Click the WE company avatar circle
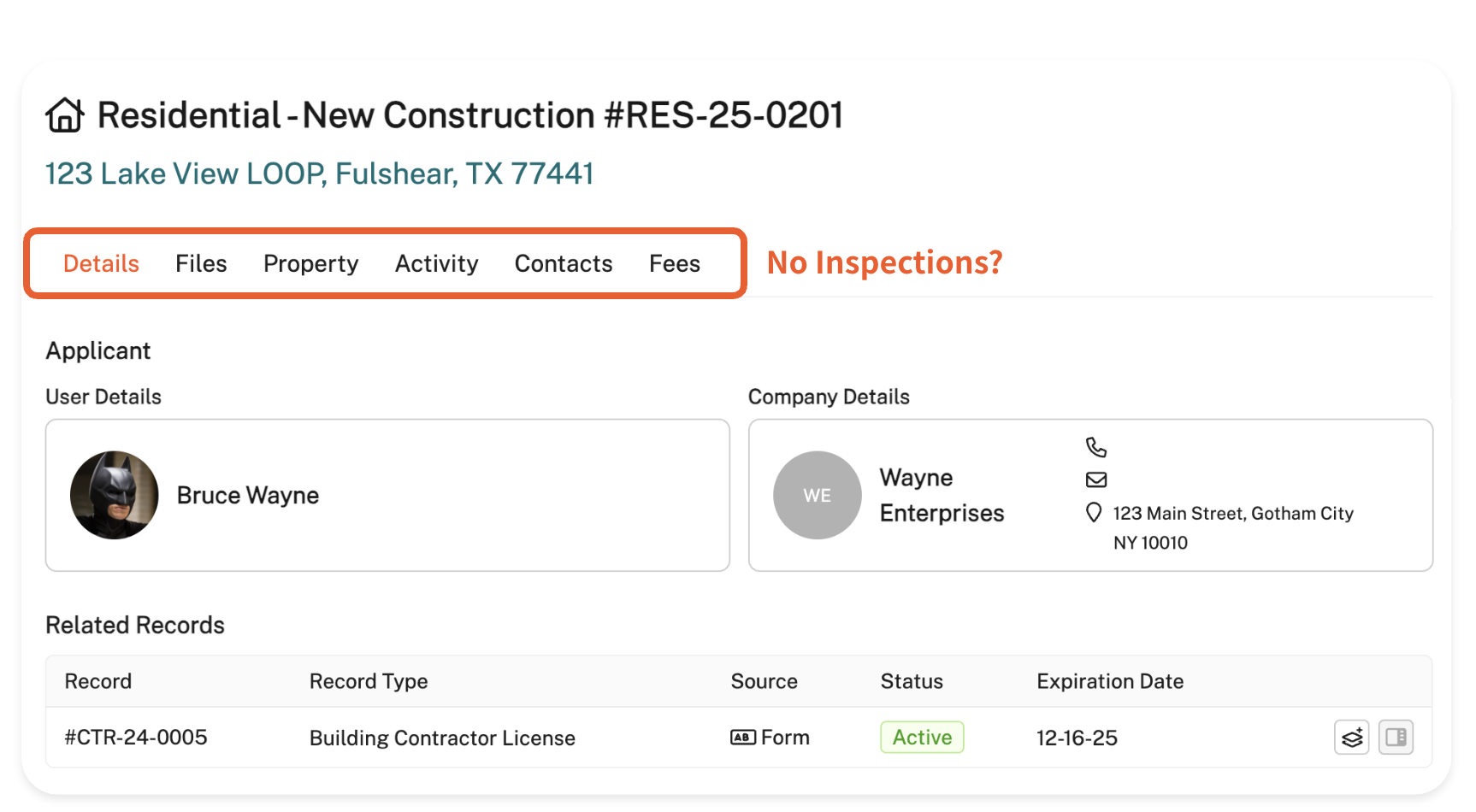Screen dimensions: 1476x812 tap(817, 496)
